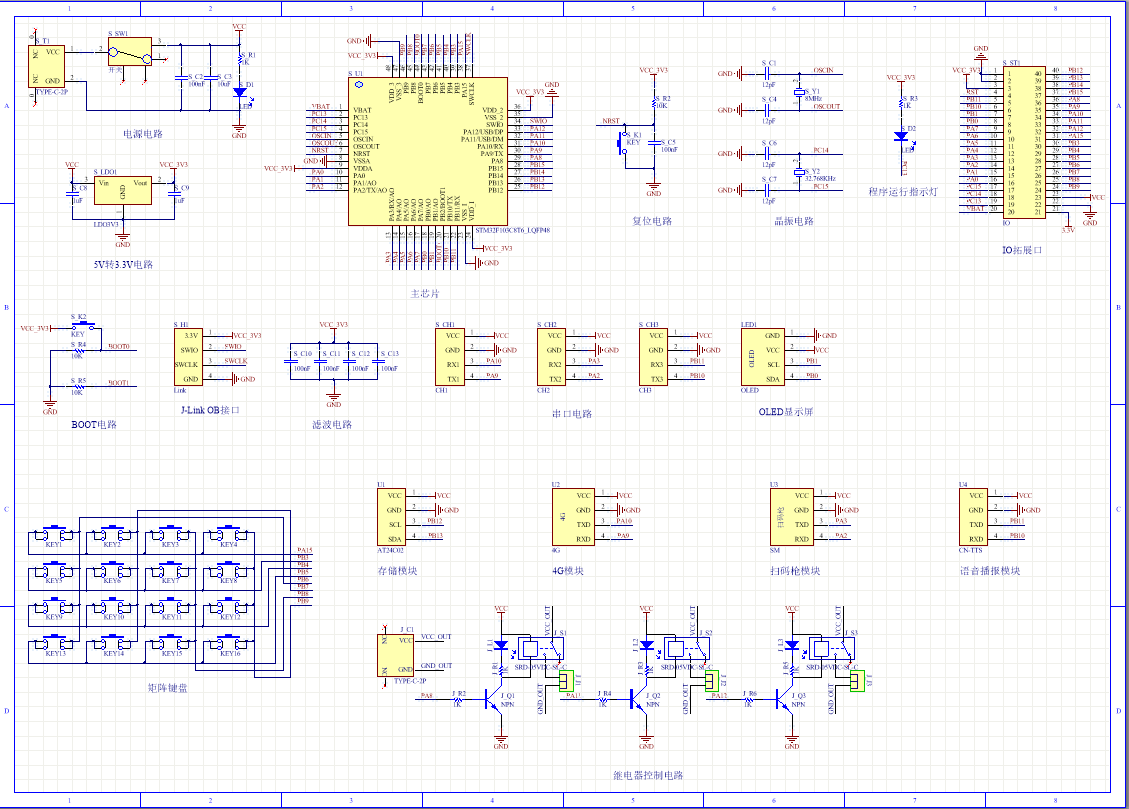Click the 存储模块 label
The image size is (1129, 809).
[397, 571]
